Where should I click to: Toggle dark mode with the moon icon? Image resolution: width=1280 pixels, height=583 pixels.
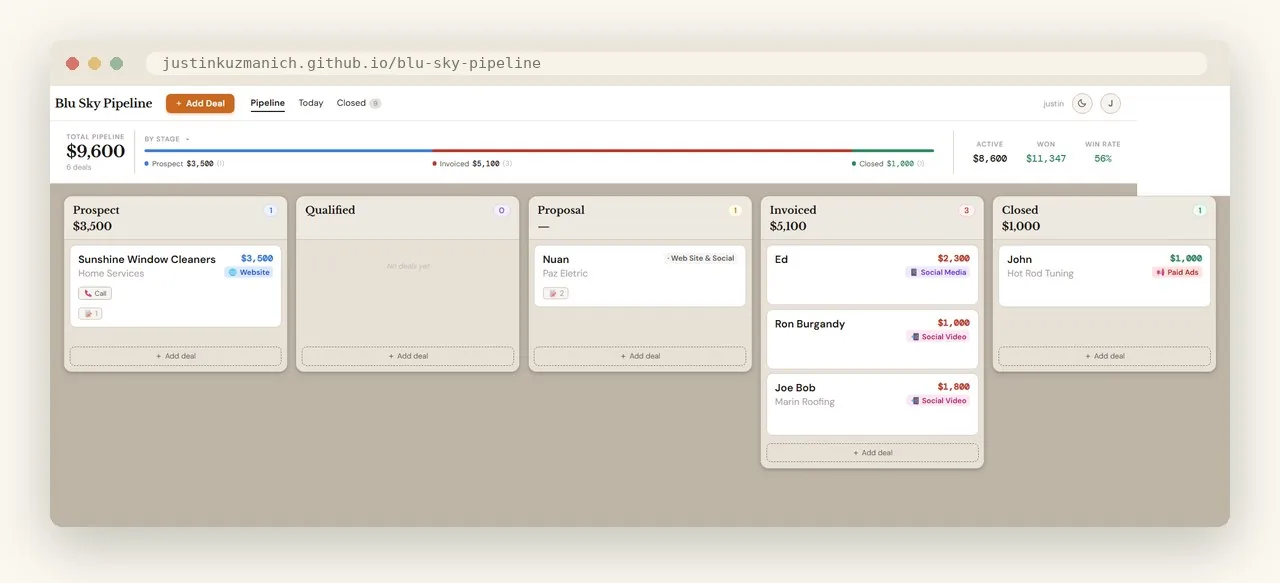[1082, 104]
